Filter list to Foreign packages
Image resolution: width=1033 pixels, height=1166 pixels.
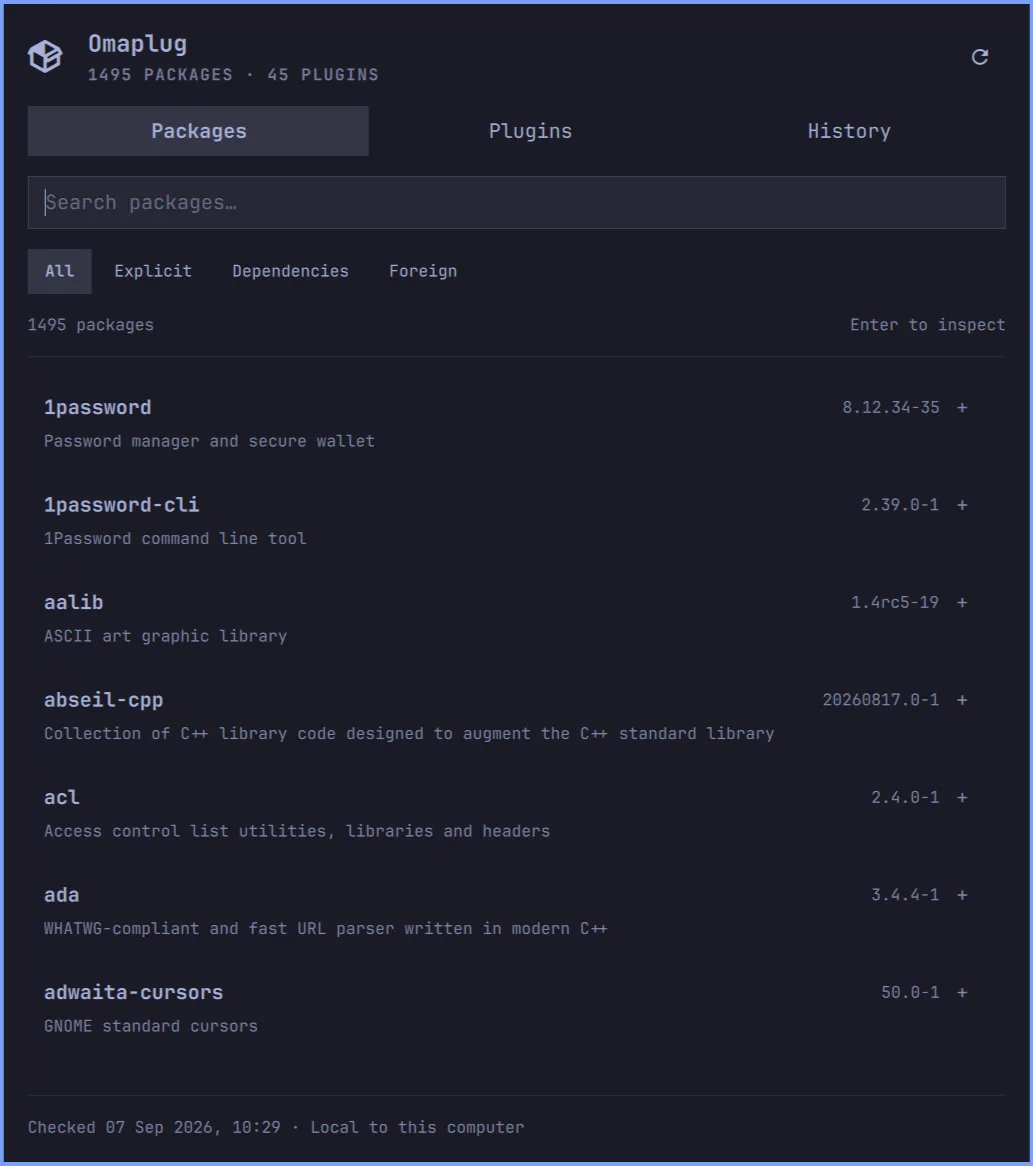[423, 271]
